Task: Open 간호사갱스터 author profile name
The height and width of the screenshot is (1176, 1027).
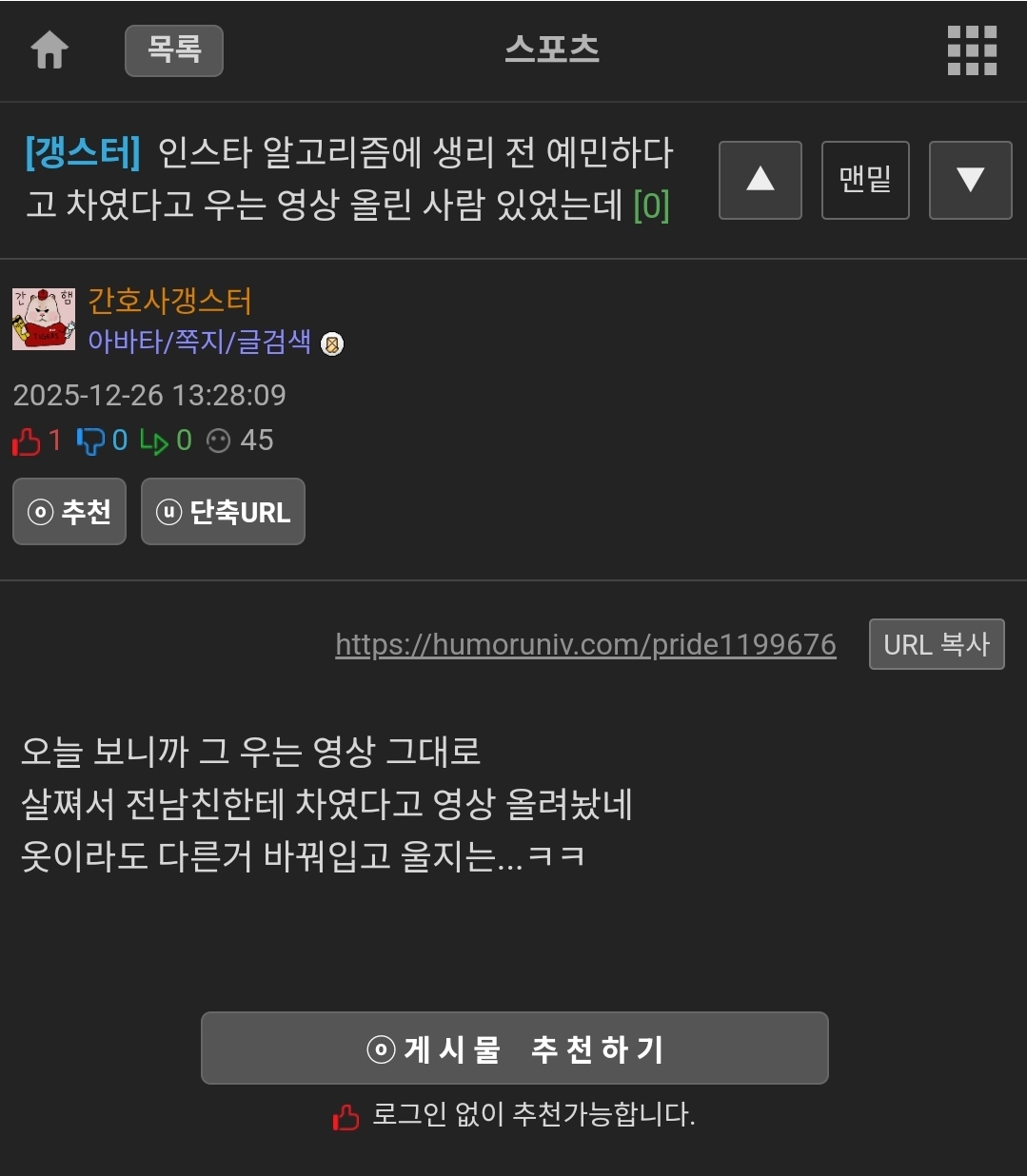Action: click(169, 301)
